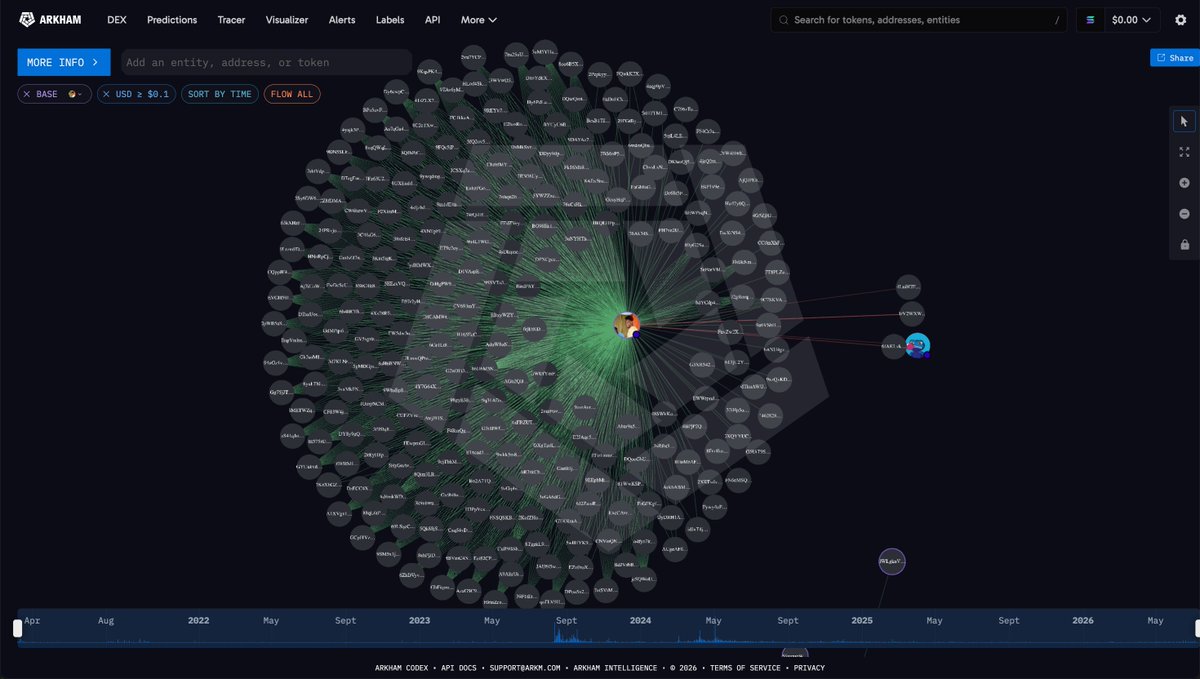Click the 2022 label on timeline
Image resolution: width=1200 pixels, height=679 pixels.
click(199, 620)
